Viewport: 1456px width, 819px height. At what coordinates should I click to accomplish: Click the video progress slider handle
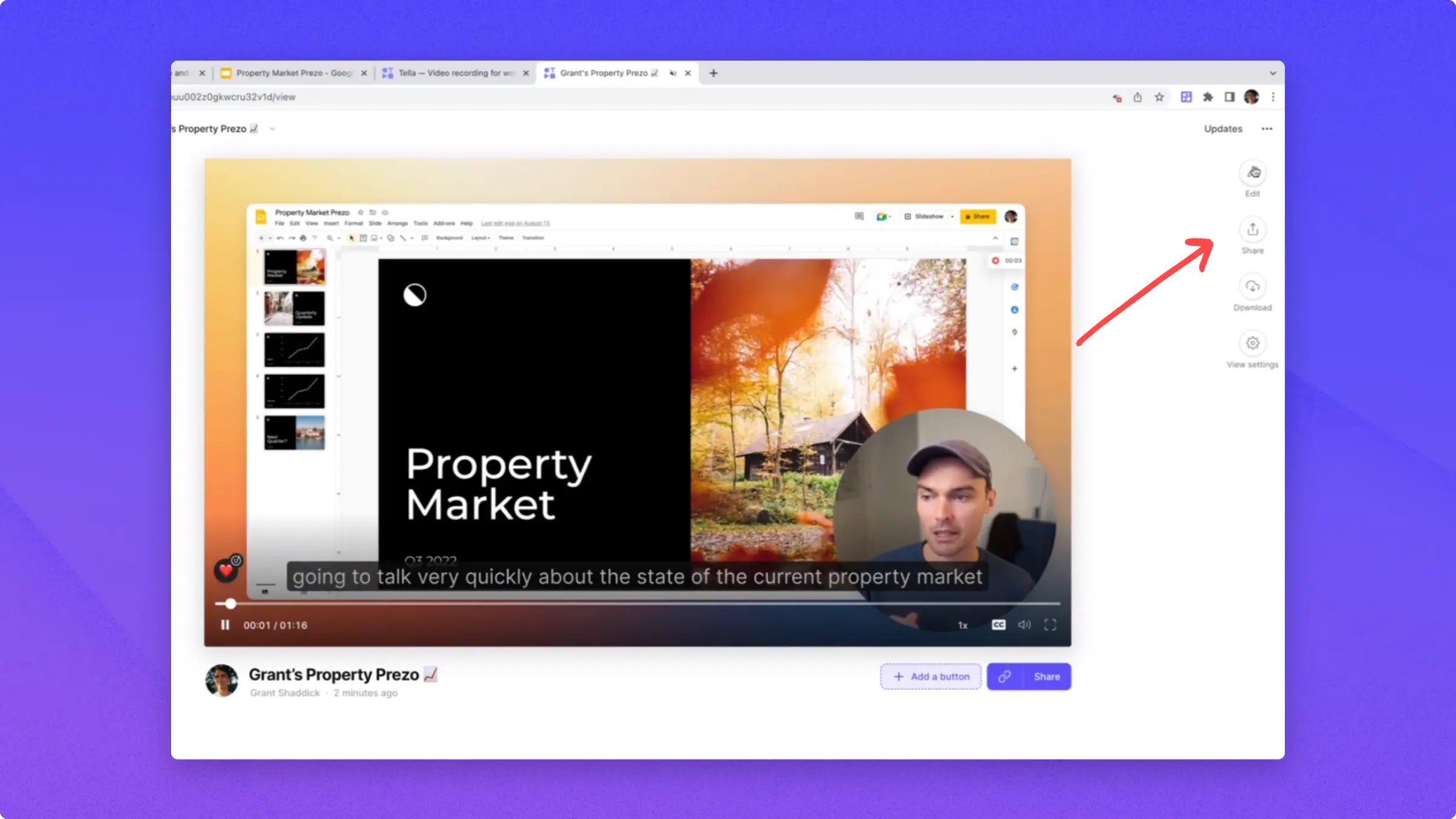tap(230, 604)
